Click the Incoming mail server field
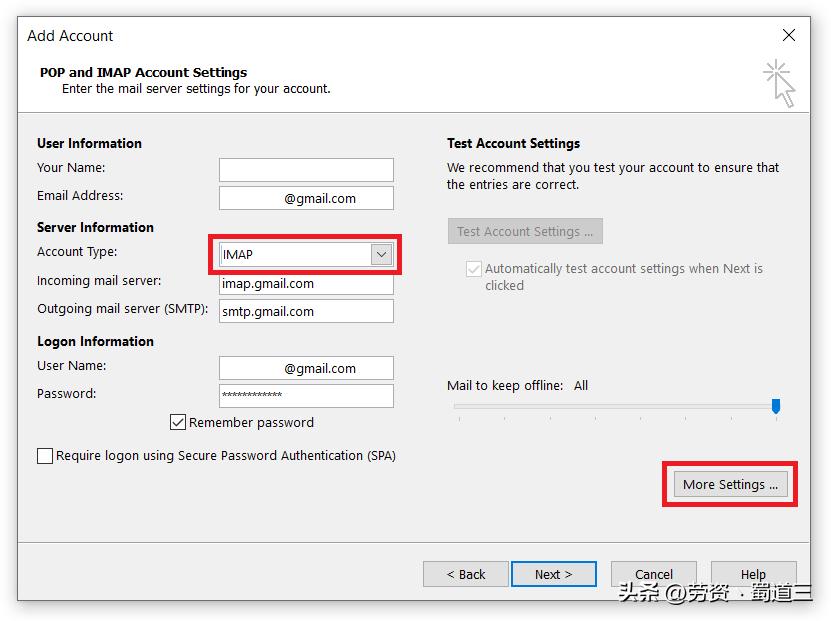Image resolution: width=831 pixels, height=621 pixels. 305,282
